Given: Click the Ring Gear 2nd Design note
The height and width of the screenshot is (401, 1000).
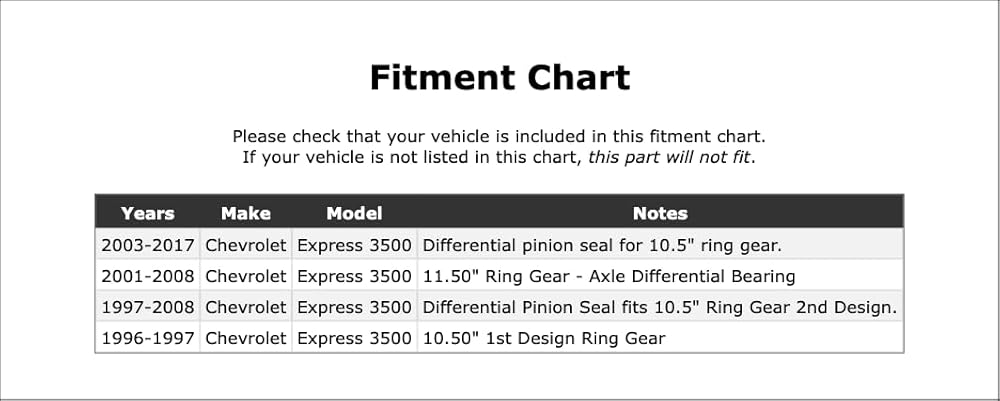Looking at the screenshot, I should pos(660,307).
